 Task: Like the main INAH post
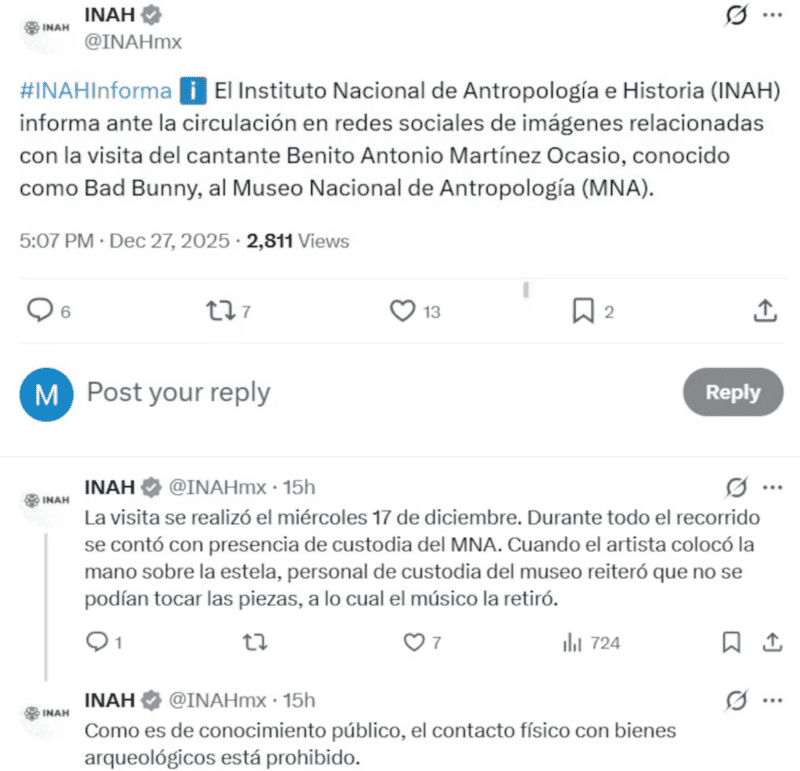(x=402, y=311)
